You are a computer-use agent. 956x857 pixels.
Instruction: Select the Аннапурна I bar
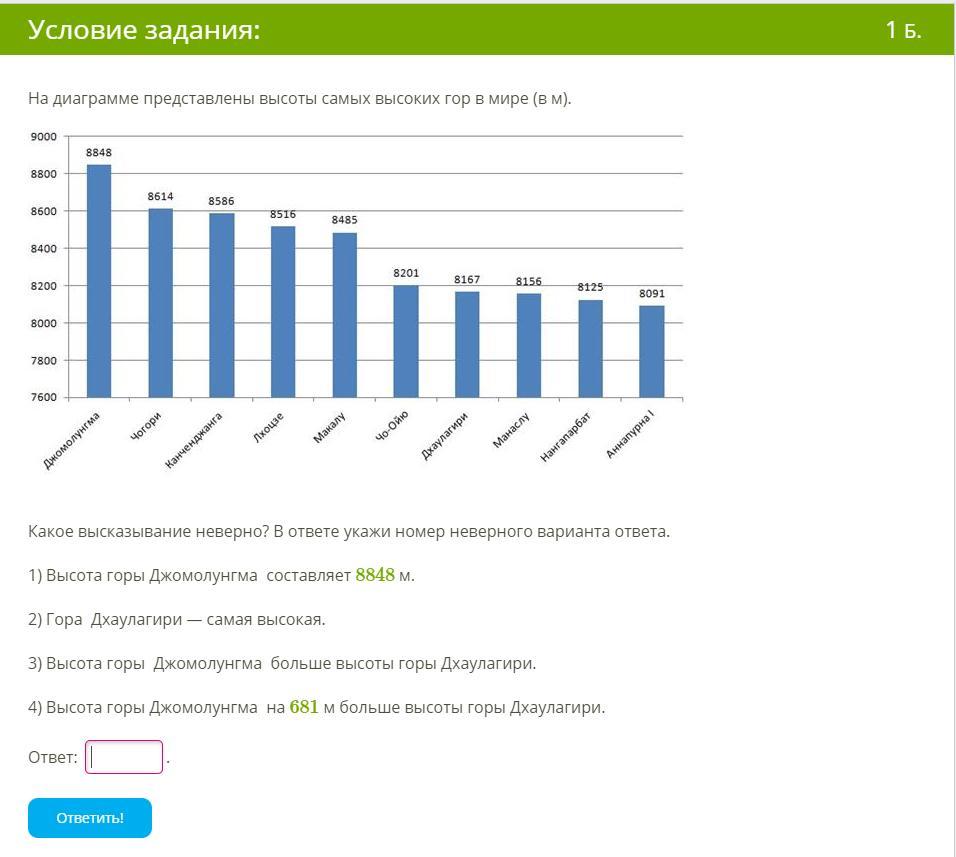pyautogui.click(x=652, y=351)
